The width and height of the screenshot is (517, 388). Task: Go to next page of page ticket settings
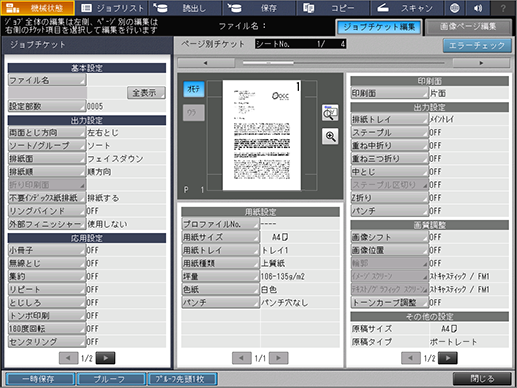(x=448, y=358)
